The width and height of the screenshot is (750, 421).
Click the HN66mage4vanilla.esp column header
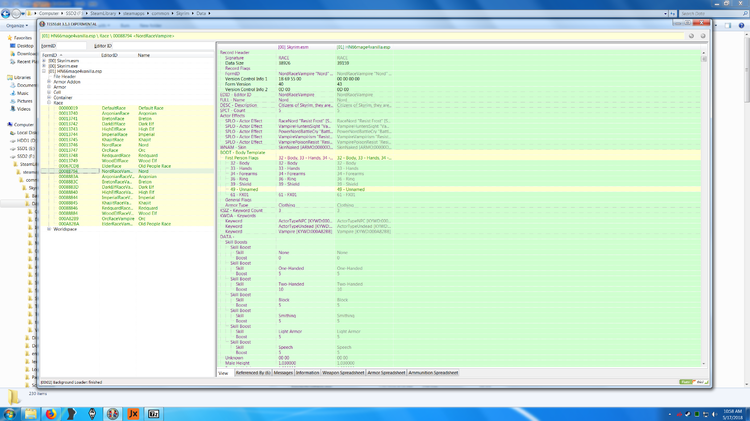click(364, 47)
